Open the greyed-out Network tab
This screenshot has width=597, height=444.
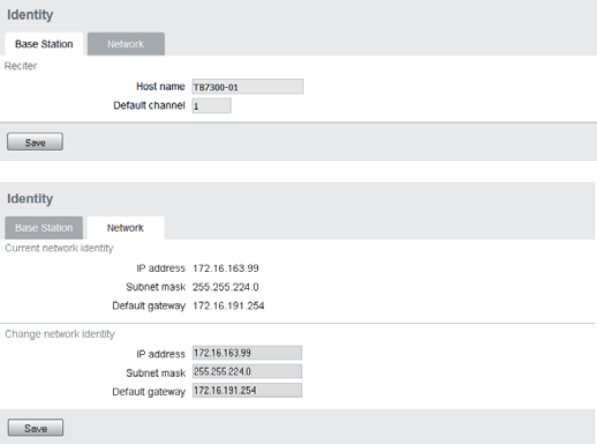126,44
